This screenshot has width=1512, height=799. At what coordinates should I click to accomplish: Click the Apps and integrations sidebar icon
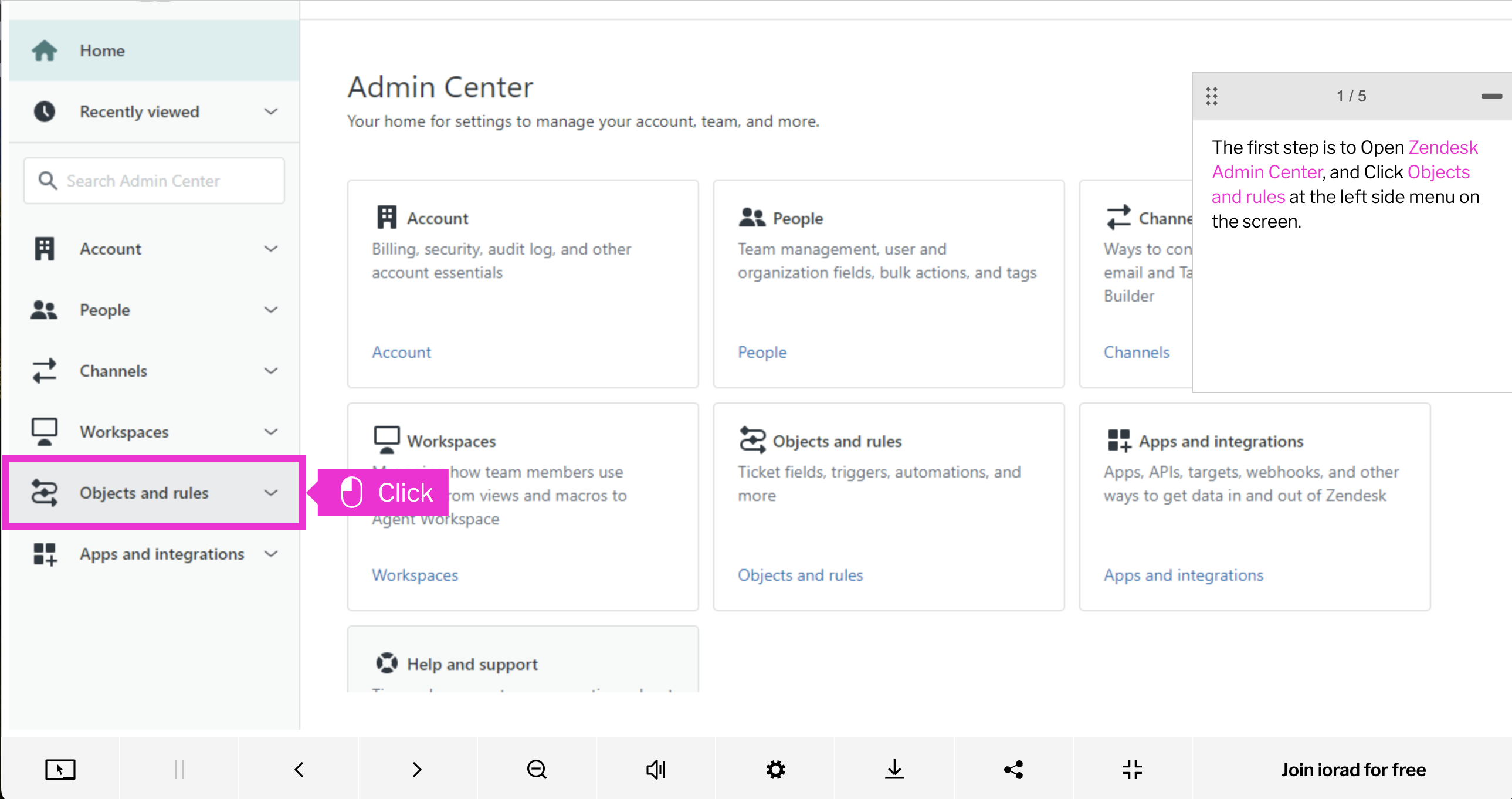click(45, 554)
